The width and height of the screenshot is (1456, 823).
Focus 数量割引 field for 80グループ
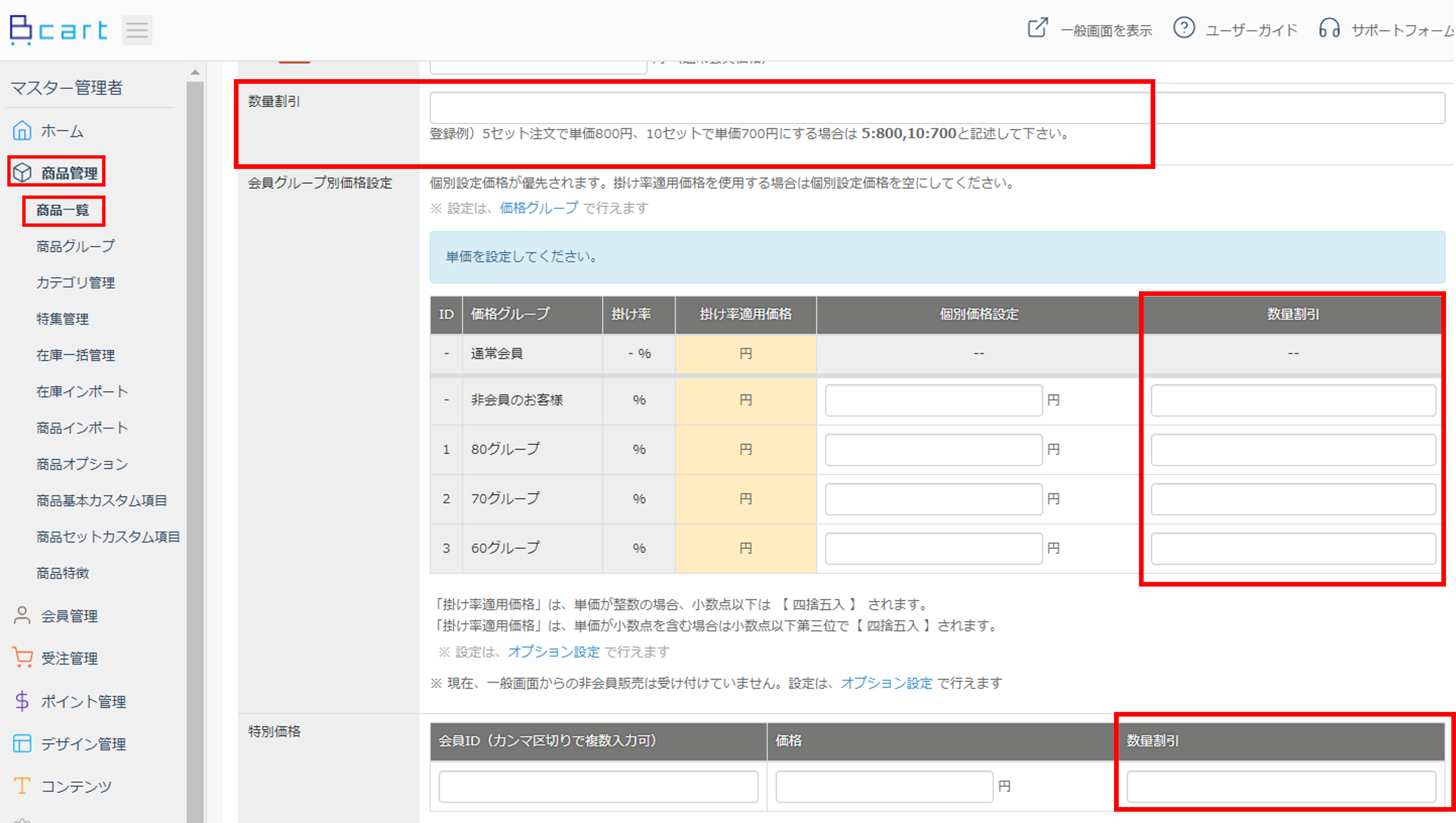click(x=1293, y=449)
